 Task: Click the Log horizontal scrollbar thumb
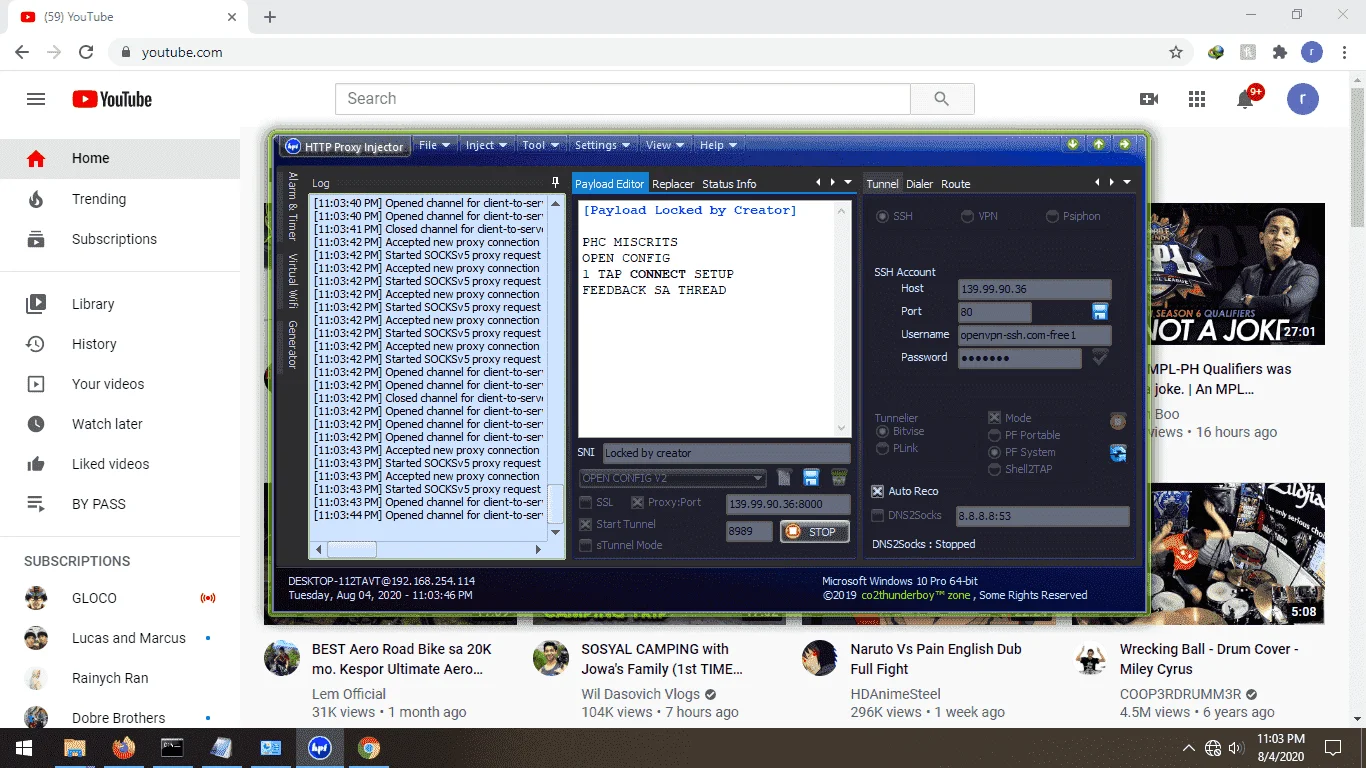pyautogui.click(x=352, y=549)
